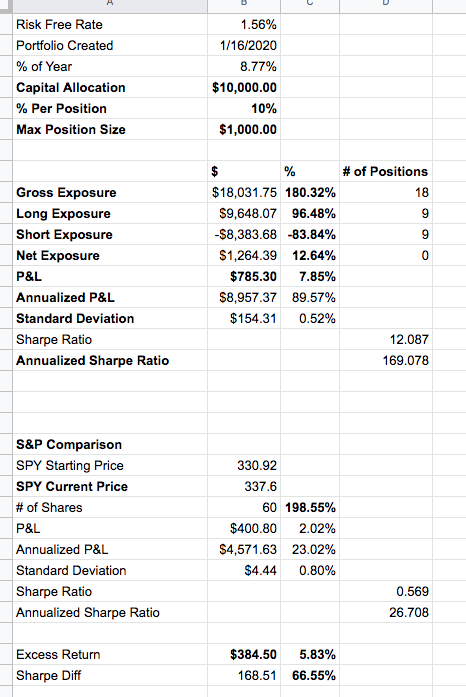Click the Annualized P&L 89.57% cell
Screen dimensions: 466x697
[310, 297]
